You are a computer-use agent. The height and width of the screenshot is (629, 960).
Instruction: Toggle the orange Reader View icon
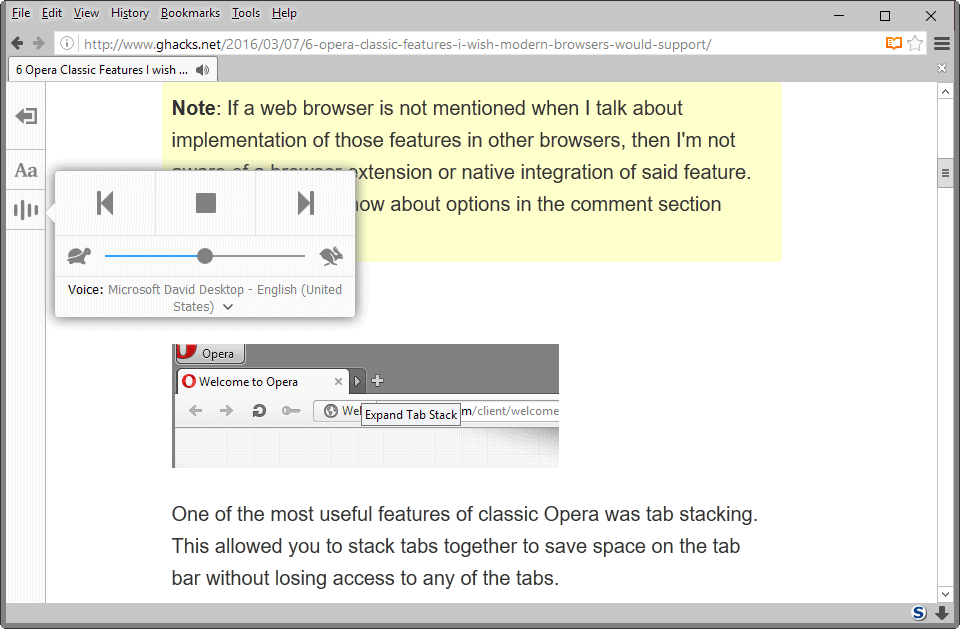893,44
